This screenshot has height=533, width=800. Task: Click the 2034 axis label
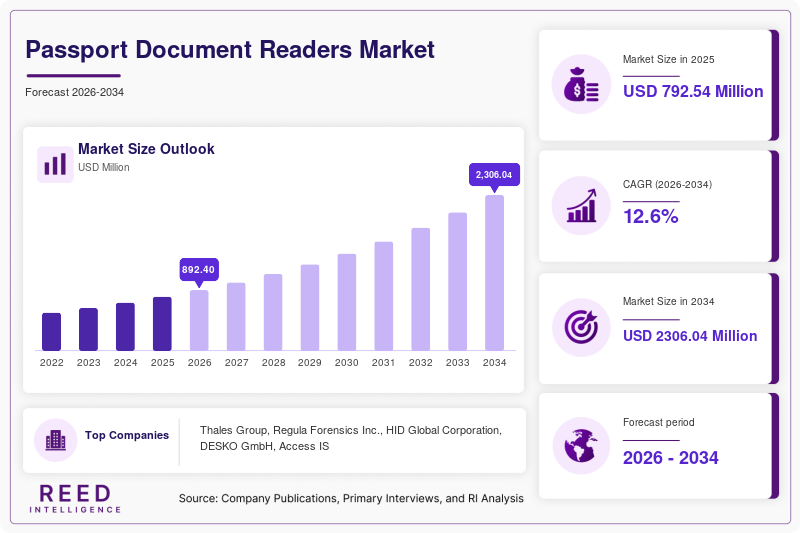pos(494,363)
